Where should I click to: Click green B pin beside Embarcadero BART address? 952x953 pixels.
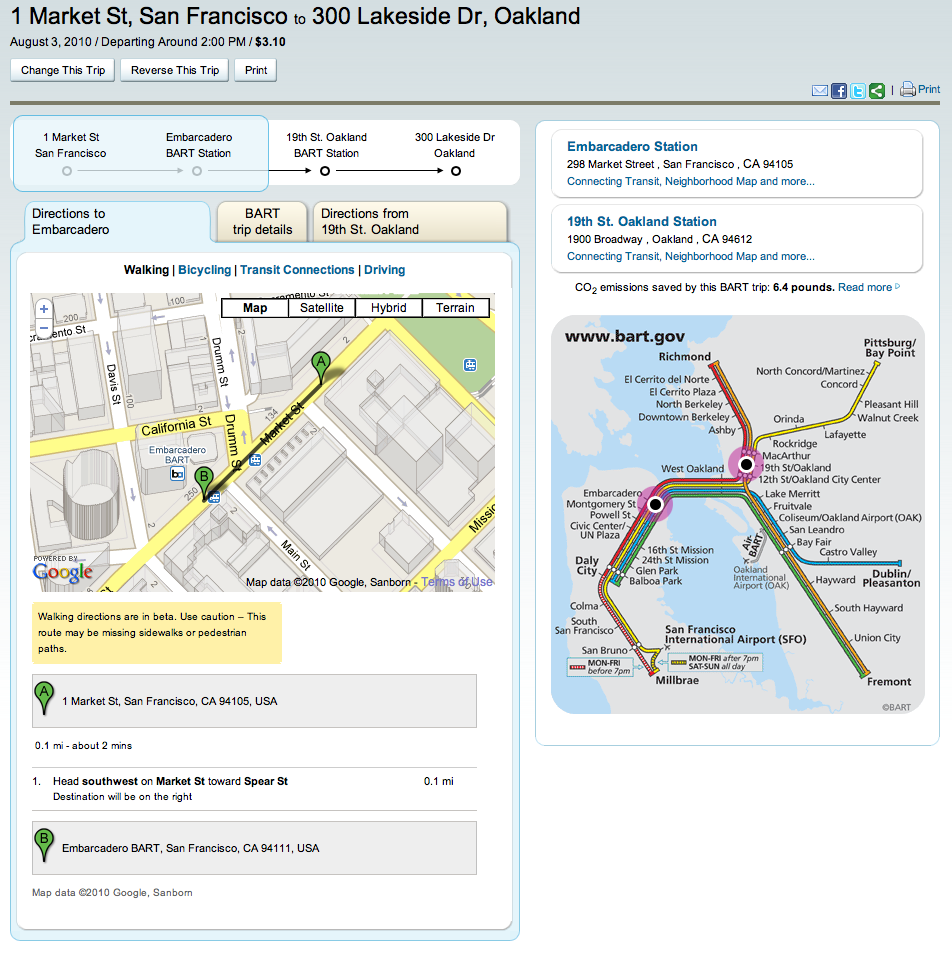click(x=44, y=845)
